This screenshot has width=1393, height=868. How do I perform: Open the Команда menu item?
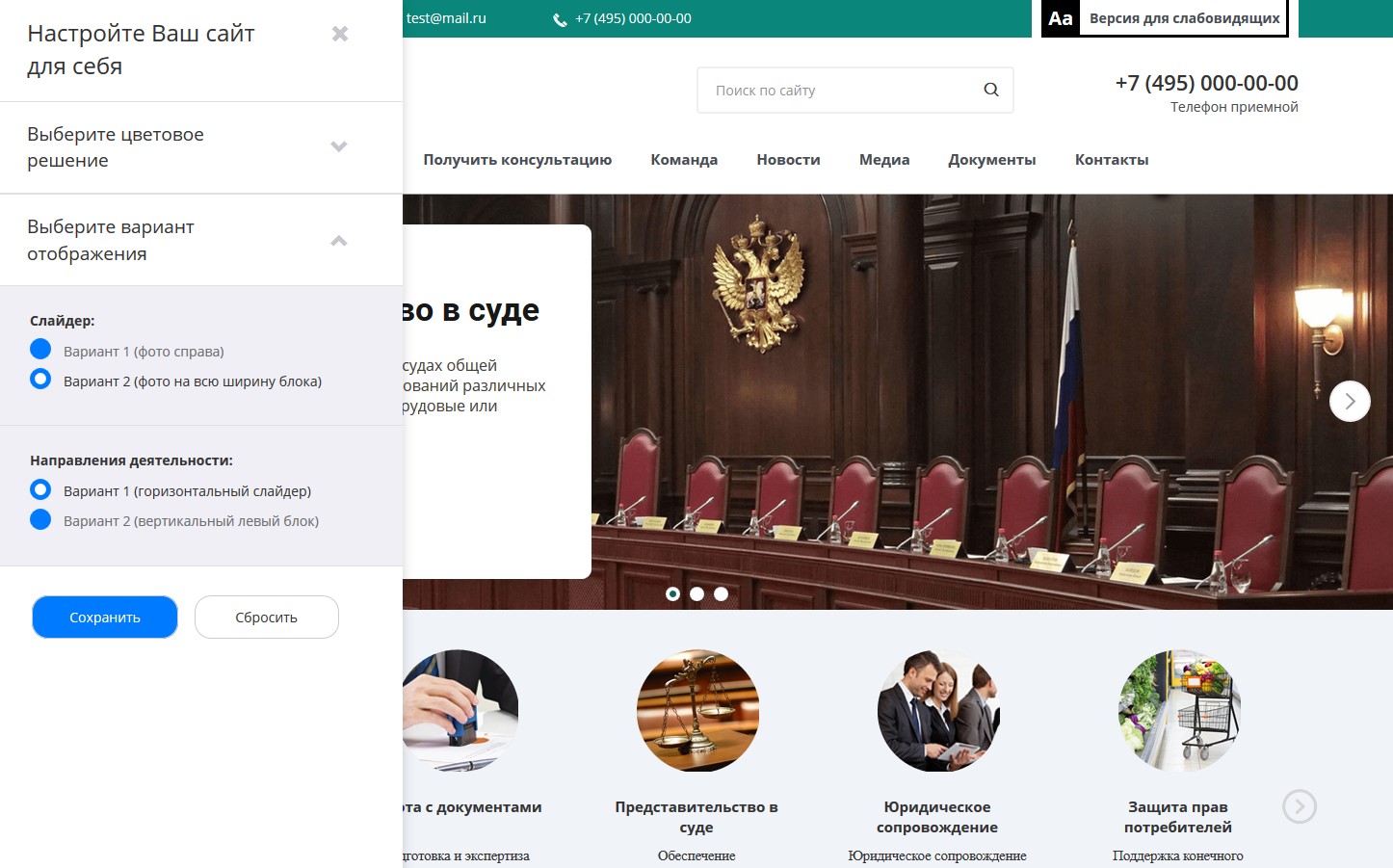[x=684, y=160]
